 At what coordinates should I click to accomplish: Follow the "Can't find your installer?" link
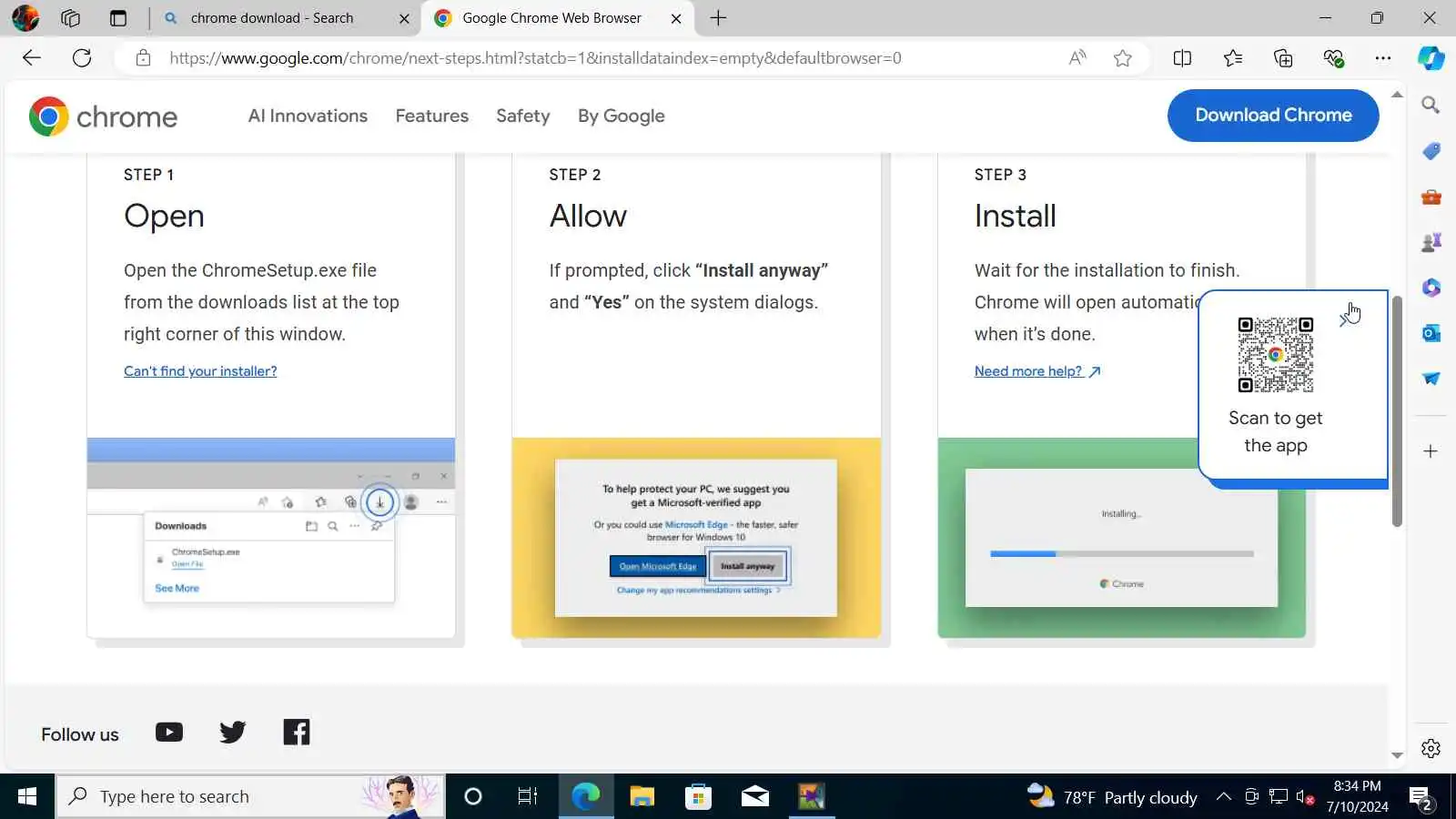click(x=200, y=371)
